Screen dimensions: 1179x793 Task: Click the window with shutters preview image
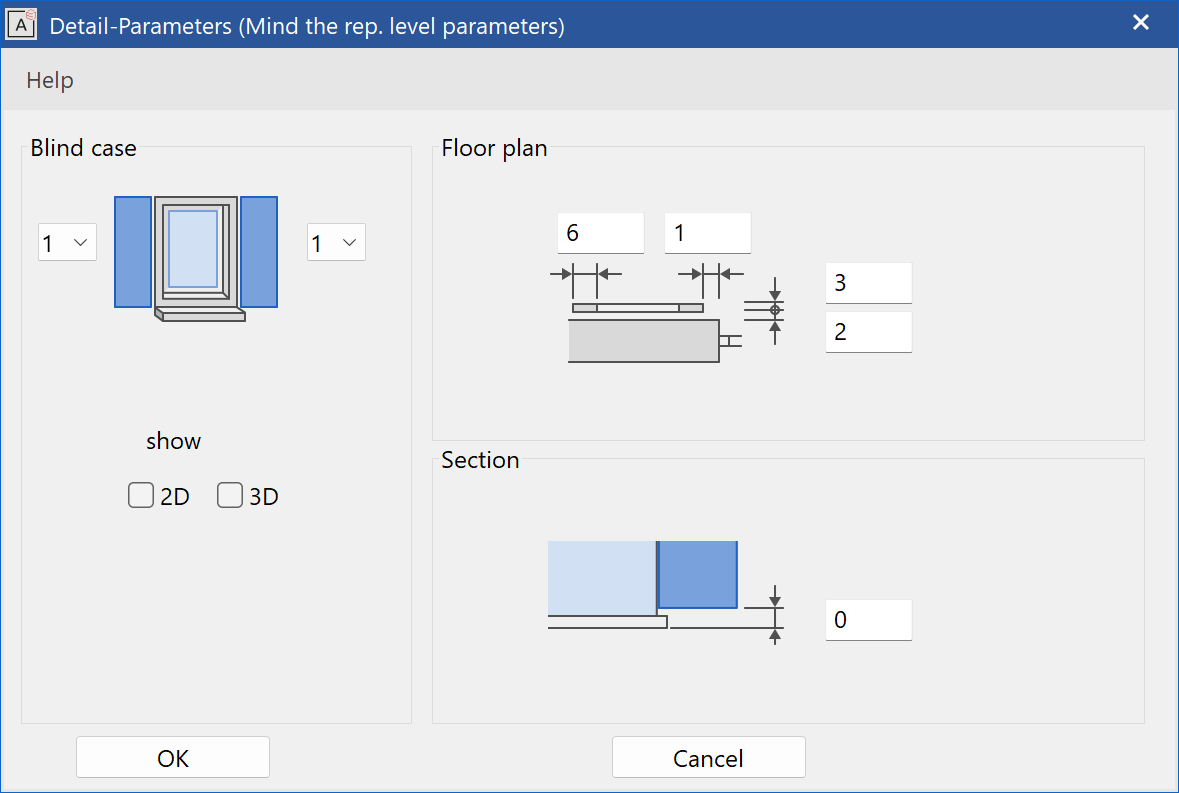[x=196, y=259]
